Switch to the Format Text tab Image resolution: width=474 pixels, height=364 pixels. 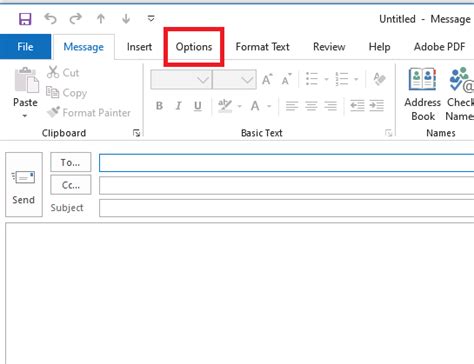(262, 47)
